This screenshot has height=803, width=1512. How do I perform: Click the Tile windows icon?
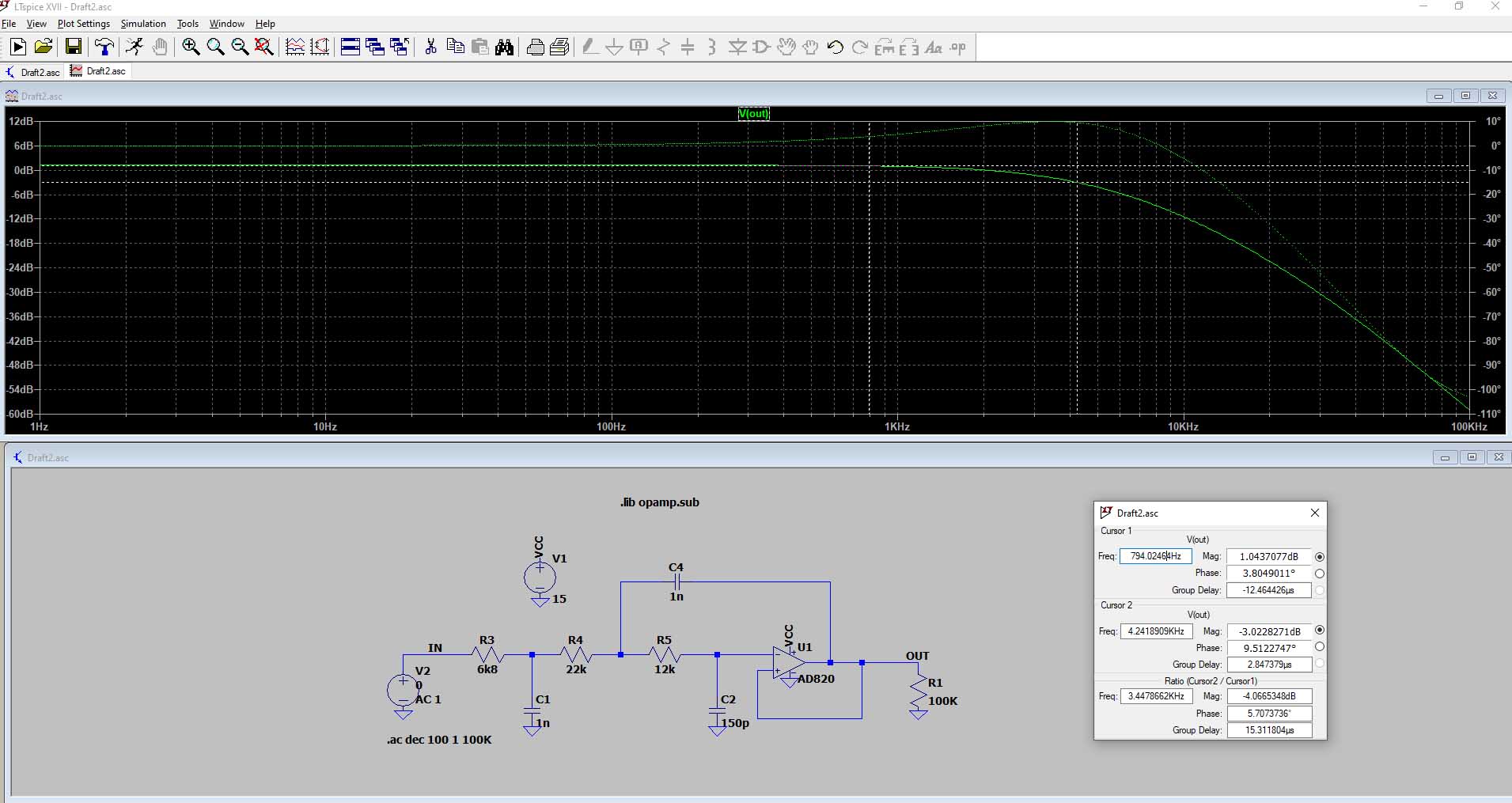tap(351, 47)
